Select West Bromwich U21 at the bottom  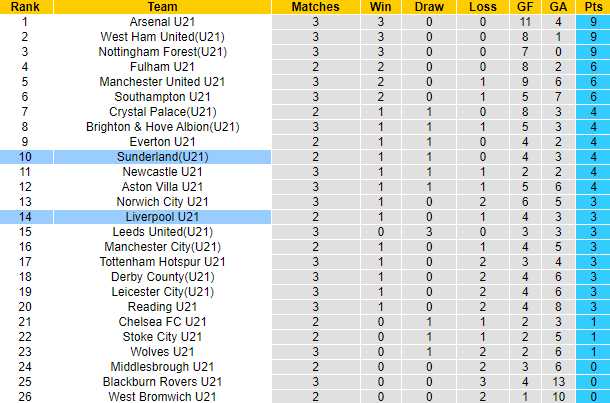pyautogui.click(x=163, y=397)
